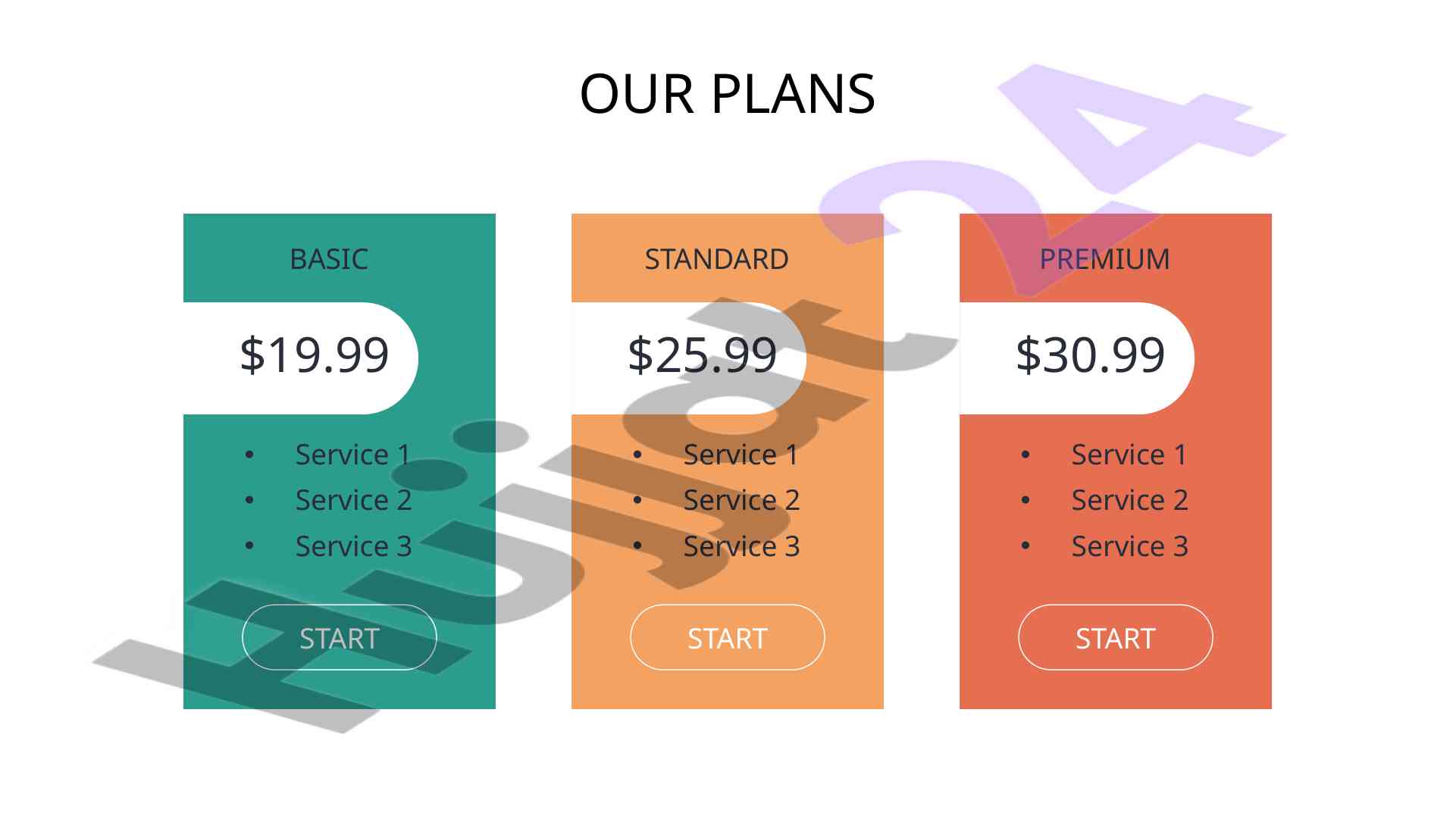Select Service 1 in the Premium plan
The height and width of the screenshot is (819, 1456).
coord(1129,455)
